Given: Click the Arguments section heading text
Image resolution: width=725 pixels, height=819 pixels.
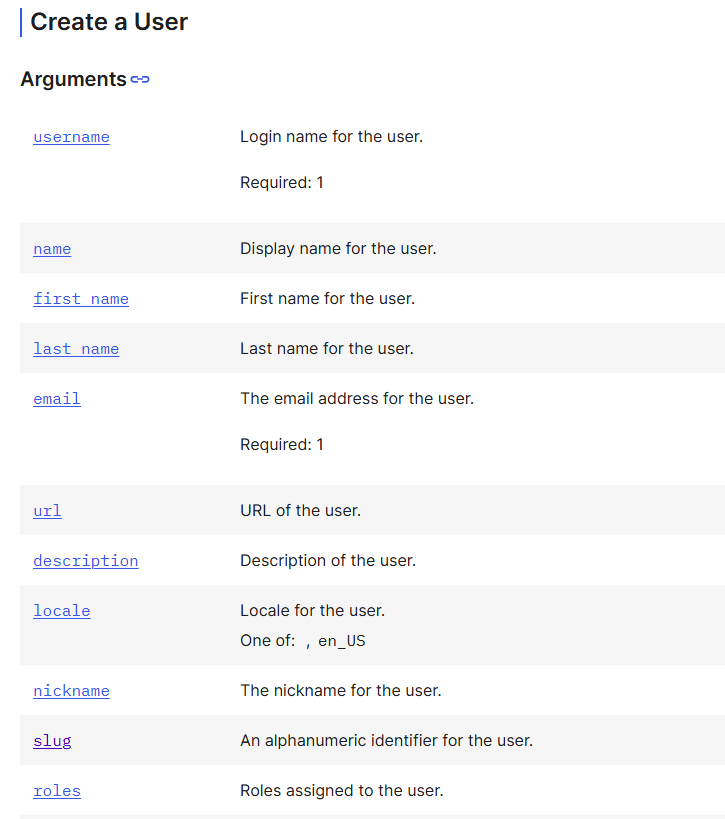Looking at the screenshot, I should coord(73,79).
